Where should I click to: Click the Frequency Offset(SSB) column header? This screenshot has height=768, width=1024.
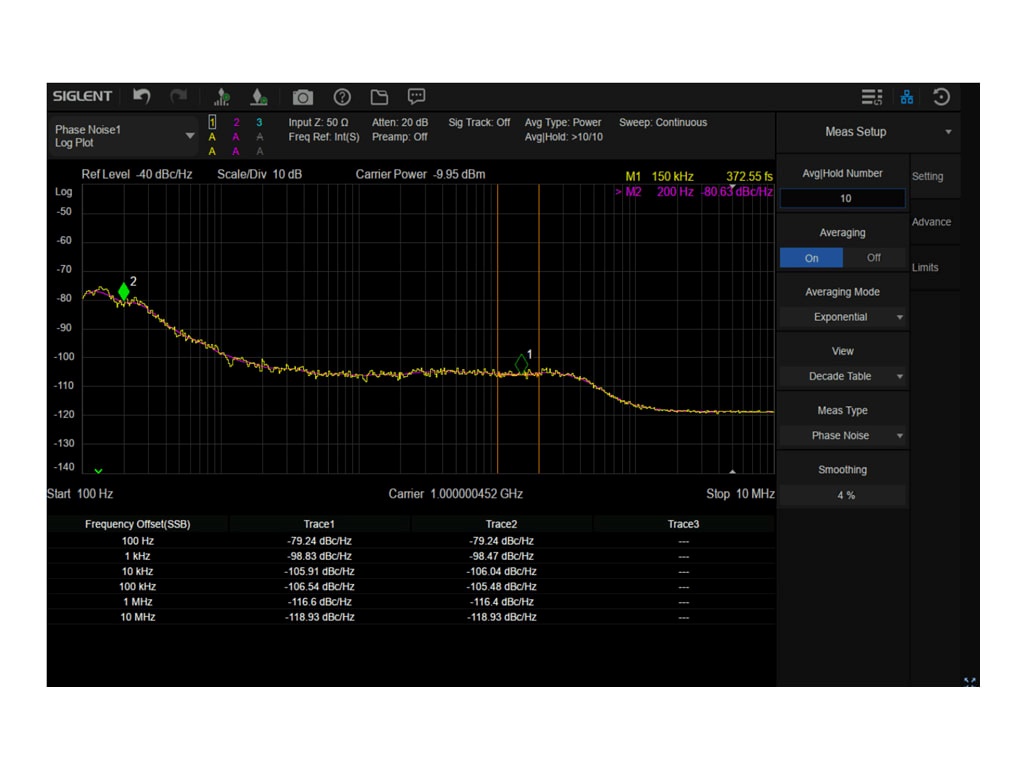click(137, 524)
